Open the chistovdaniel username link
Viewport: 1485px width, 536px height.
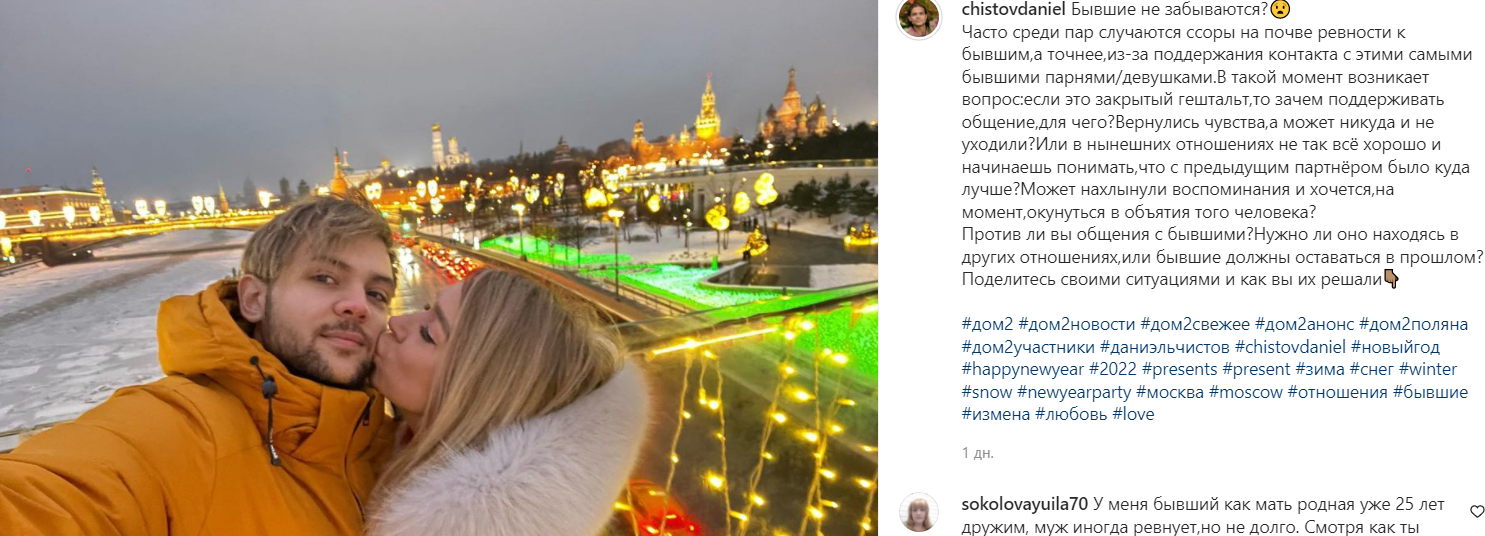[1014, 10]
